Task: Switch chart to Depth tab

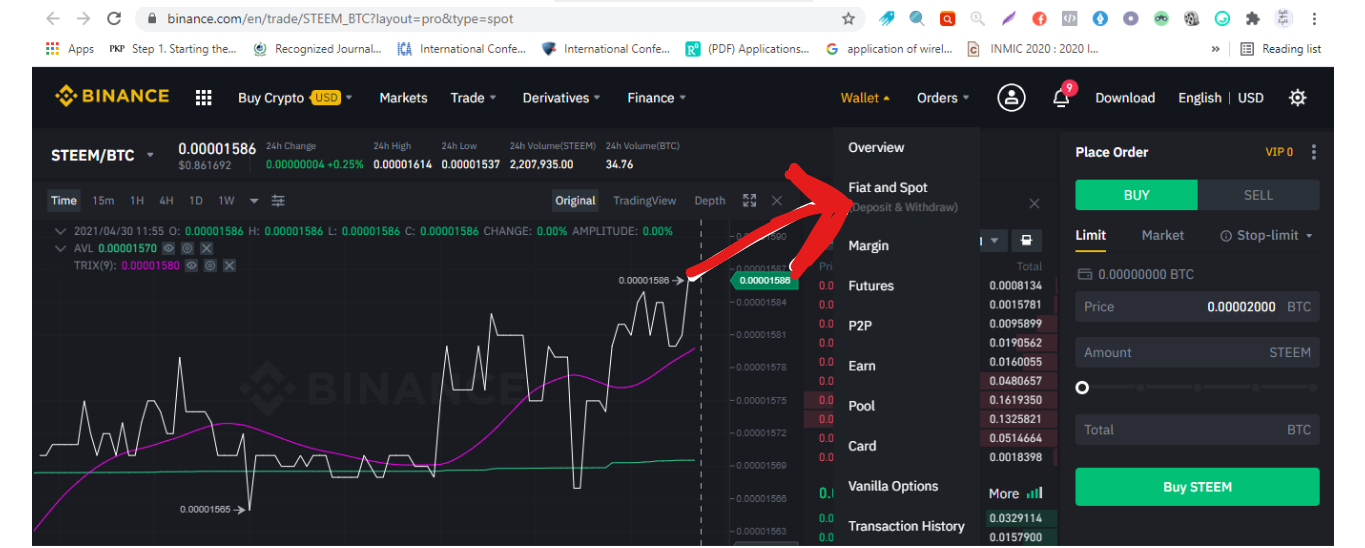Action: (x=710, y=200)
